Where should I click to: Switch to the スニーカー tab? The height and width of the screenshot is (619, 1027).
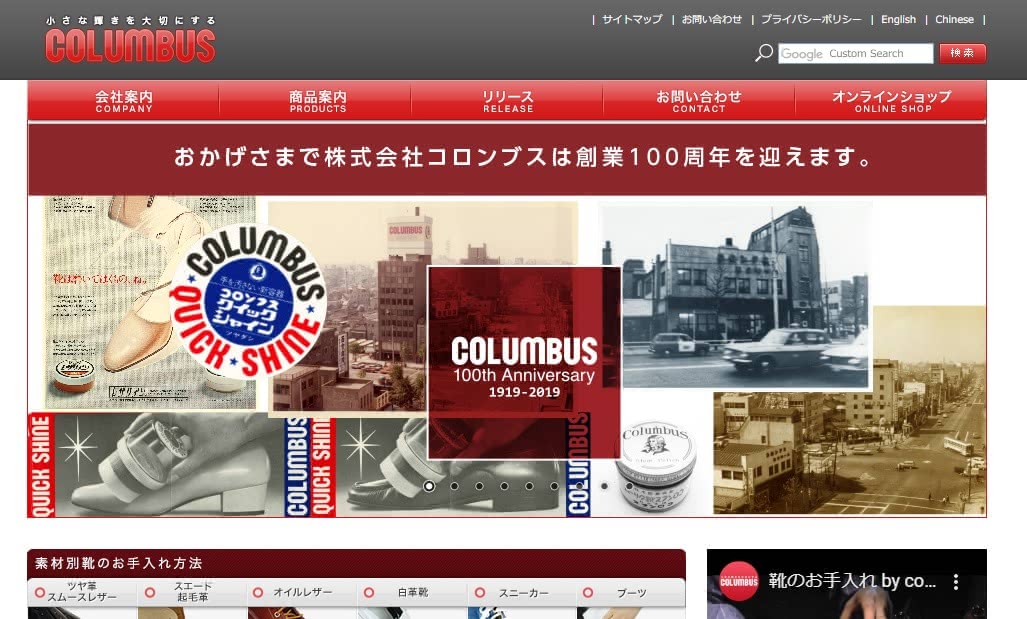pos(523,592)
